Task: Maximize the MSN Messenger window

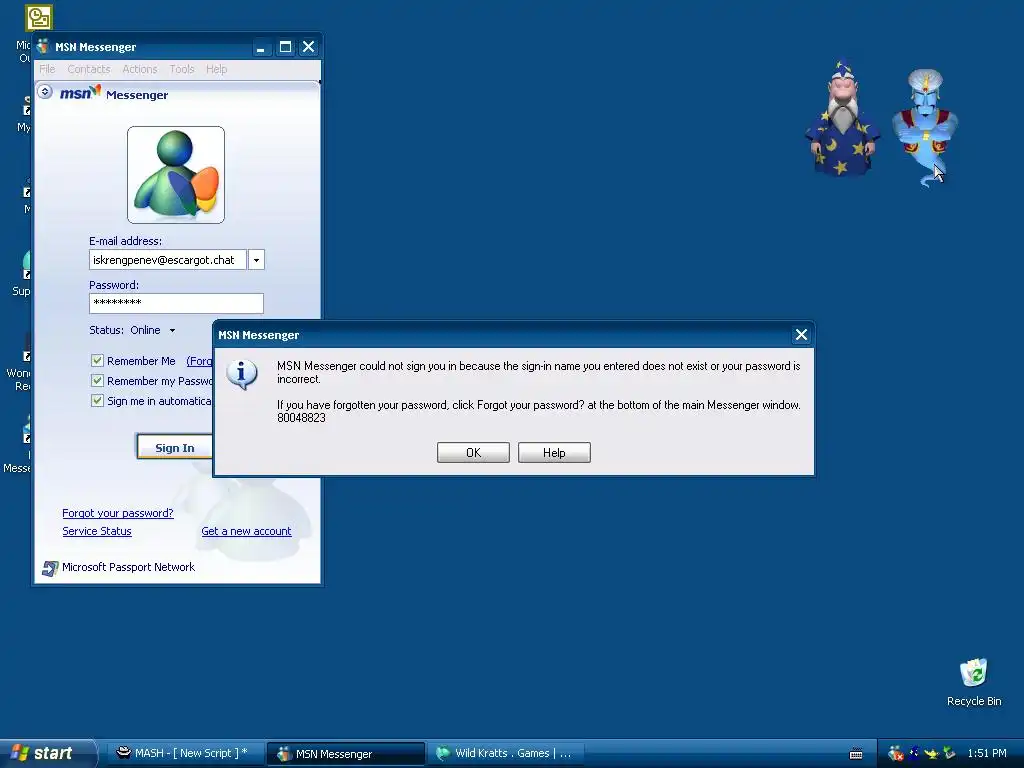Action: click(285, 47)
